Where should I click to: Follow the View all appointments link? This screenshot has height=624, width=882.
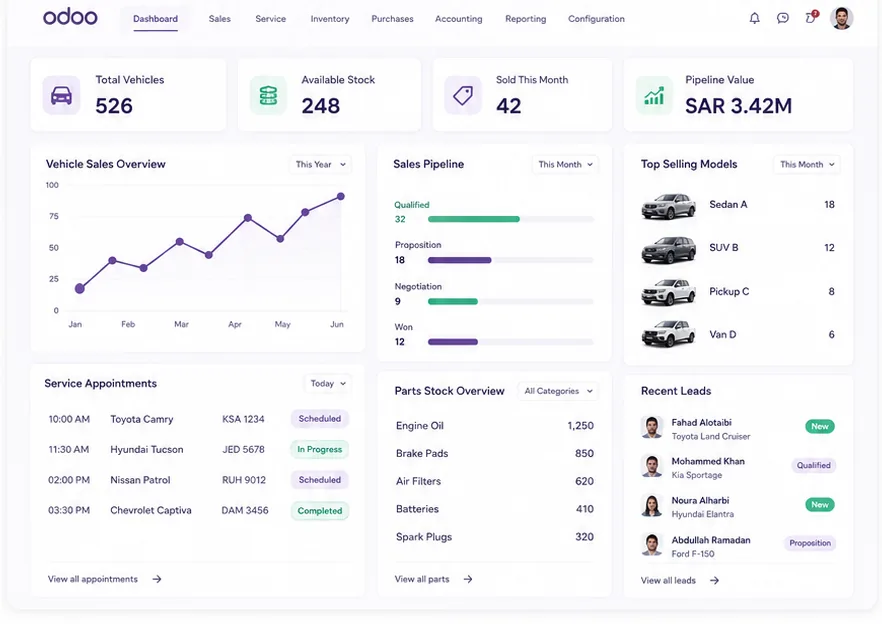tap(93, 579)
